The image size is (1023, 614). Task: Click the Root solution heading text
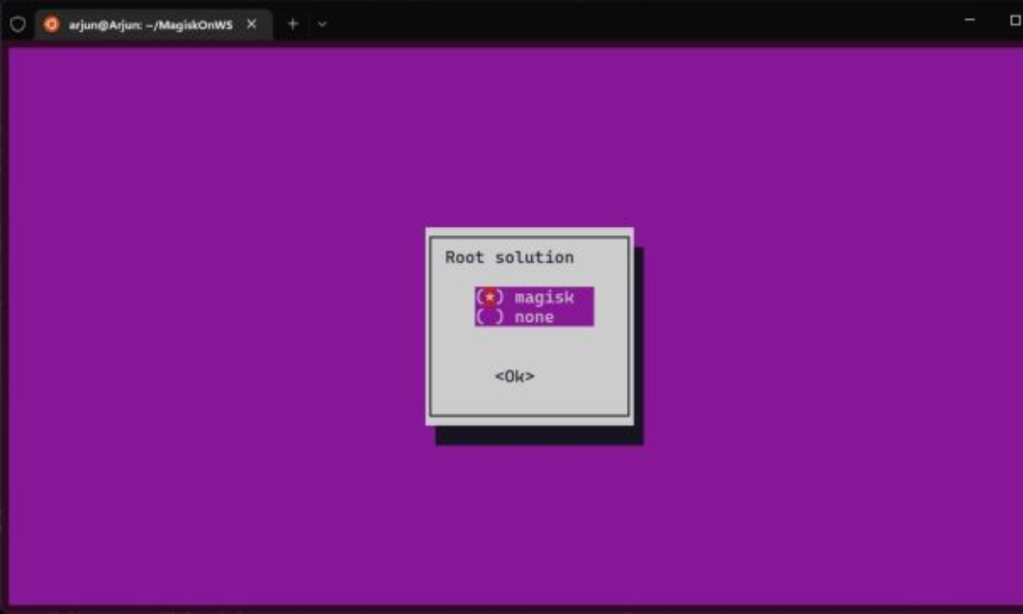click(x=510, y=257)
